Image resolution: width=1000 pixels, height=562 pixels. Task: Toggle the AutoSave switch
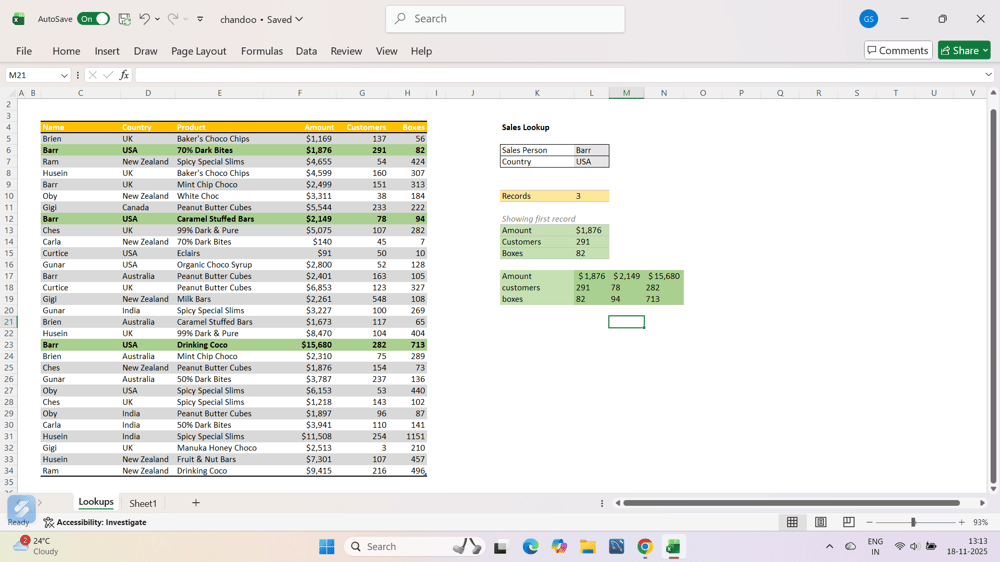tap(93, 19)
